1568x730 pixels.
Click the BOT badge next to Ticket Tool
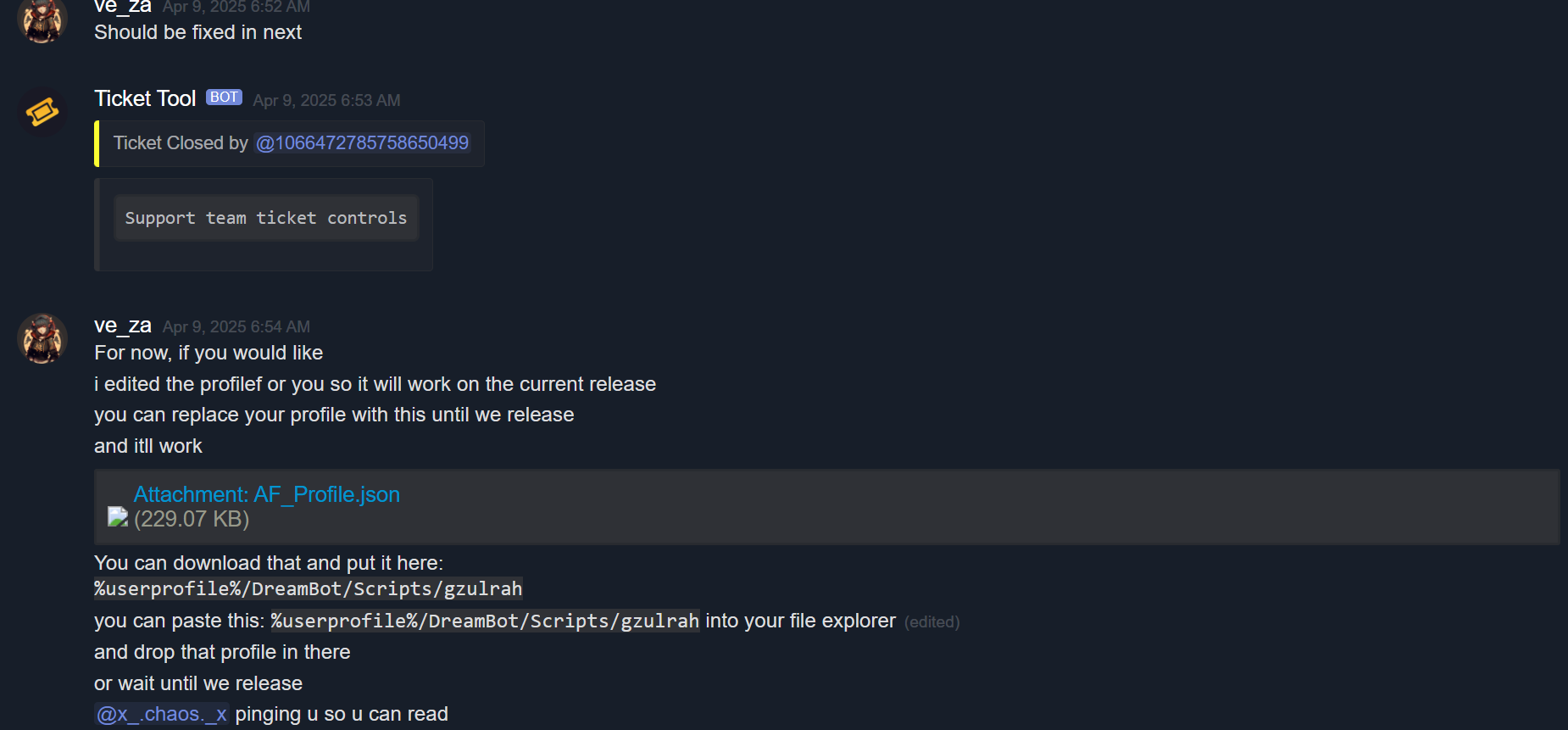pyautogui.click(x=224, y=98)
